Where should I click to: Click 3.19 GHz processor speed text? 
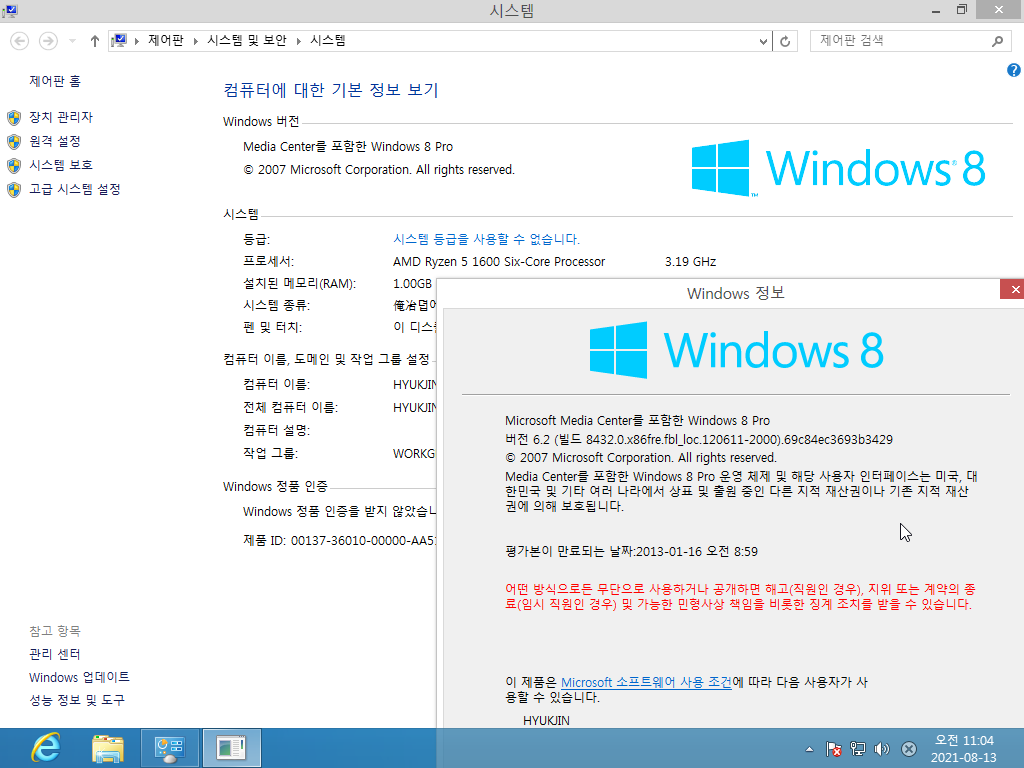click(x=690, y=262)
